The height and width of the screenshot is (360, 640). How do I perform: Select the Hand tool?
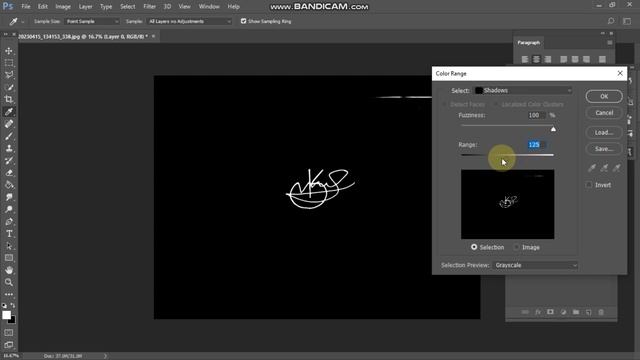click(9, 270)
